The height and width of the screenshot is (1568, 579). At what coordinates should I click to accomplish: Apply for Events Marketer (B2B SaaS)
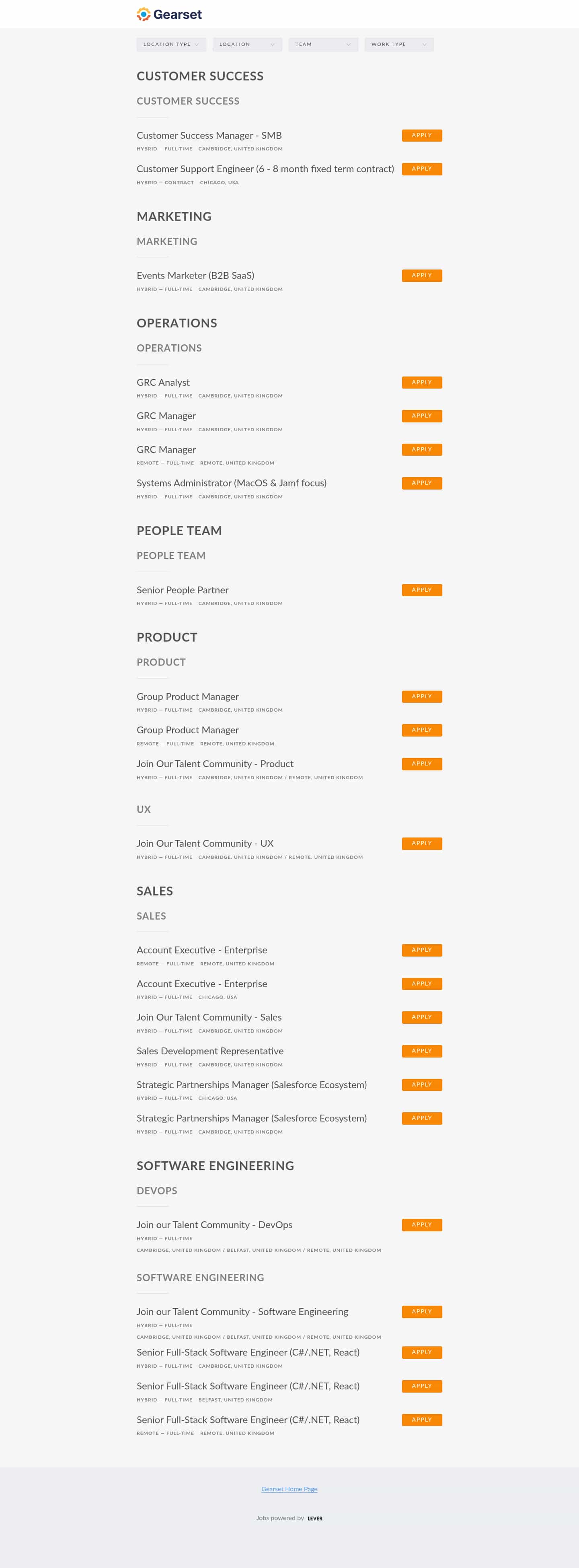[421, 276]
